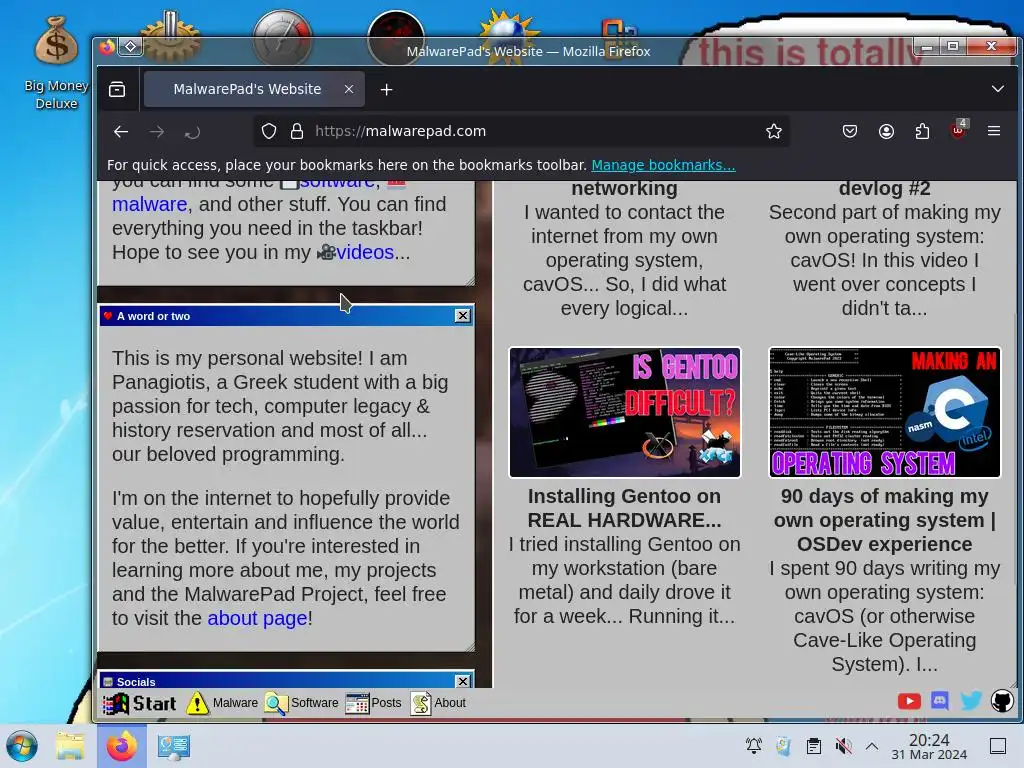The width and height of the screenshot is (1024, 768).
Task: Open the about page link
Action: [257, 618]
